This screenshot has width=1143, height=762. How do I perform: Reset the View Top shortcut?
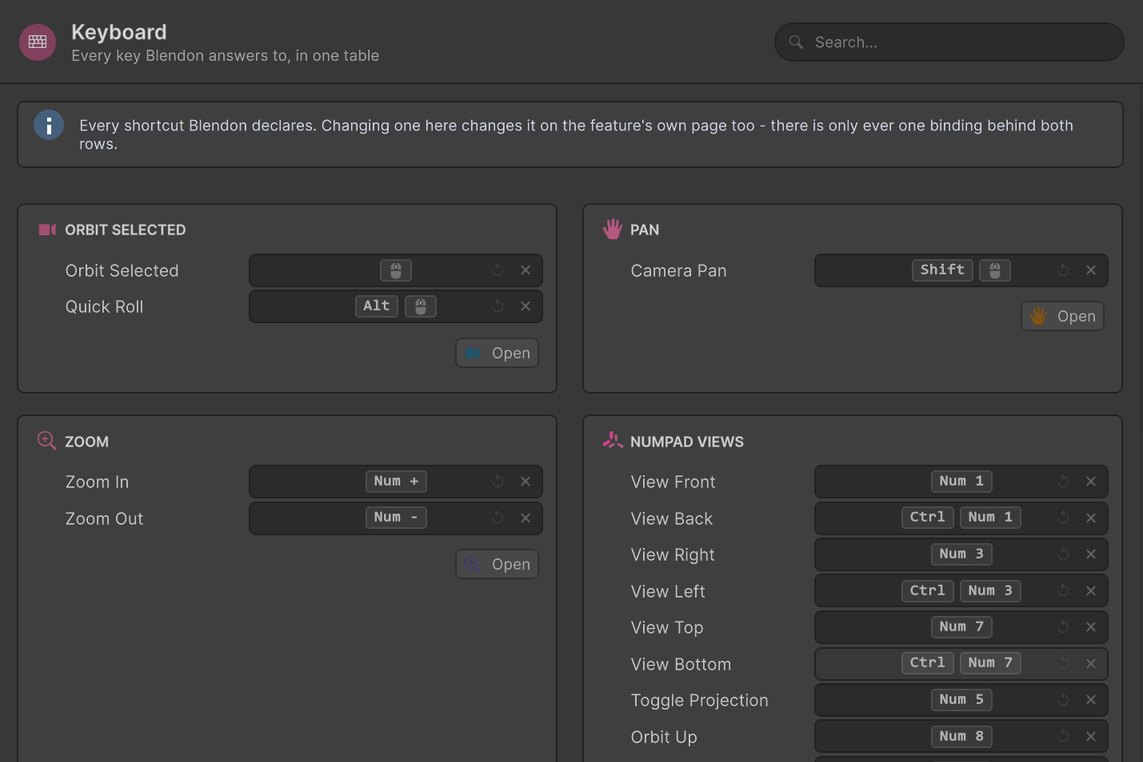point(1064,627)
